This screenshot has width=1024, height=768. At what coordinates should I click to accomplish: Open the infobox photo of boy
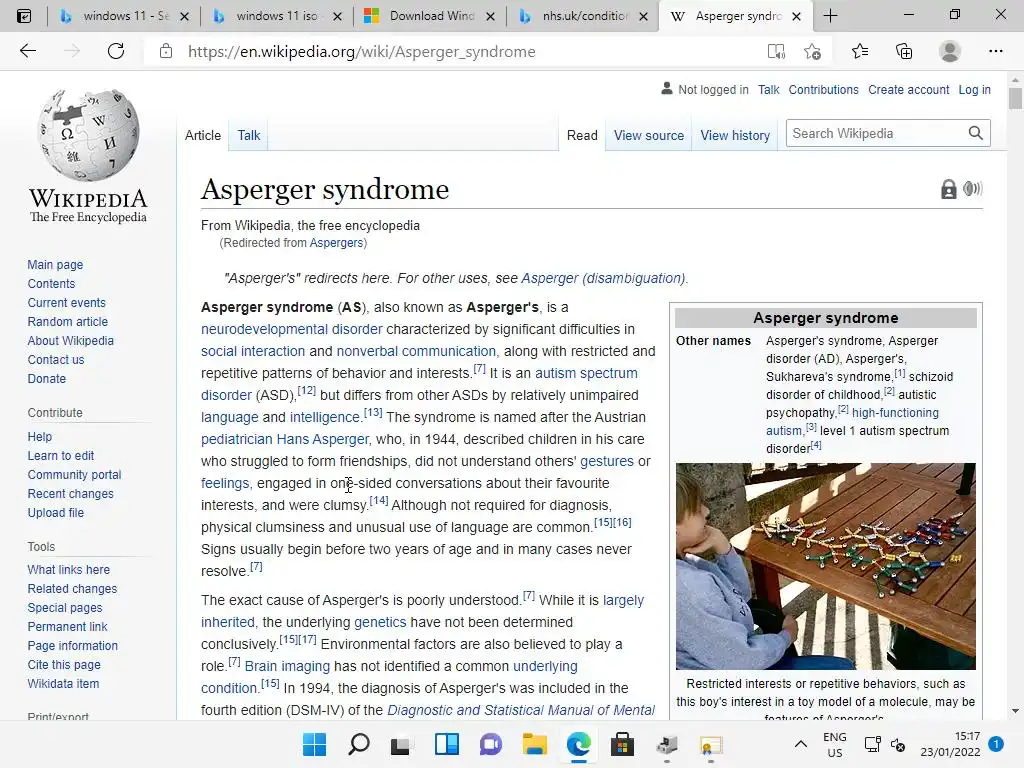[x=825, y=566]
